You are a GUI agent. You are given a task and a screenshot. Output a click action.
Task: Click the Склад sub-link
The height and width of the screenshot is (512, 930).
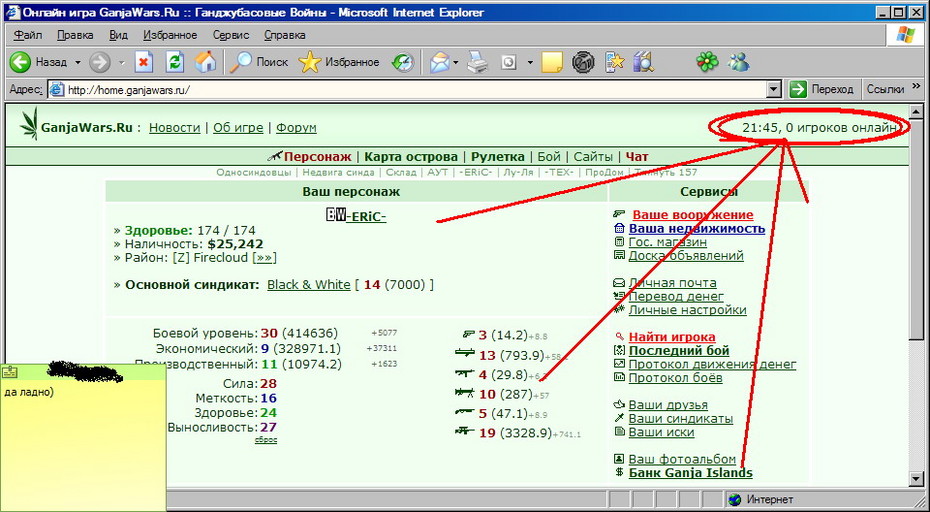(x=401, y=173)
